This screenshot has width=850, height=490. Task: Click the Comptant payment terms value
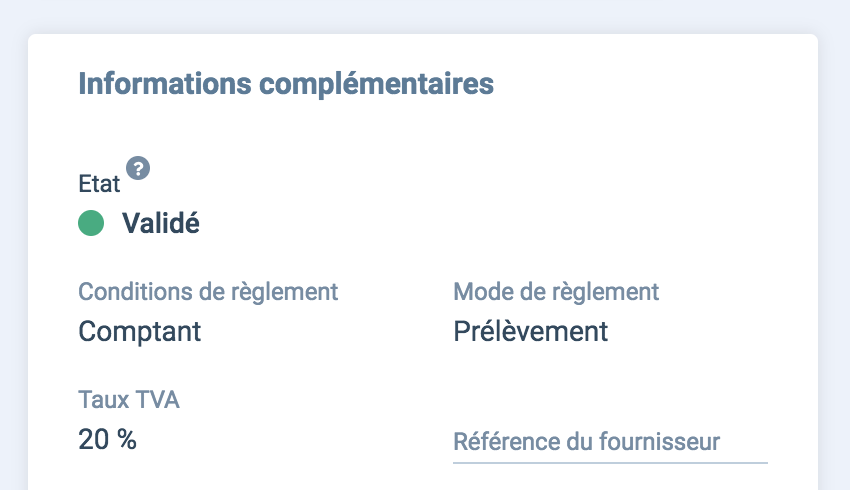(x=140, y=331)
